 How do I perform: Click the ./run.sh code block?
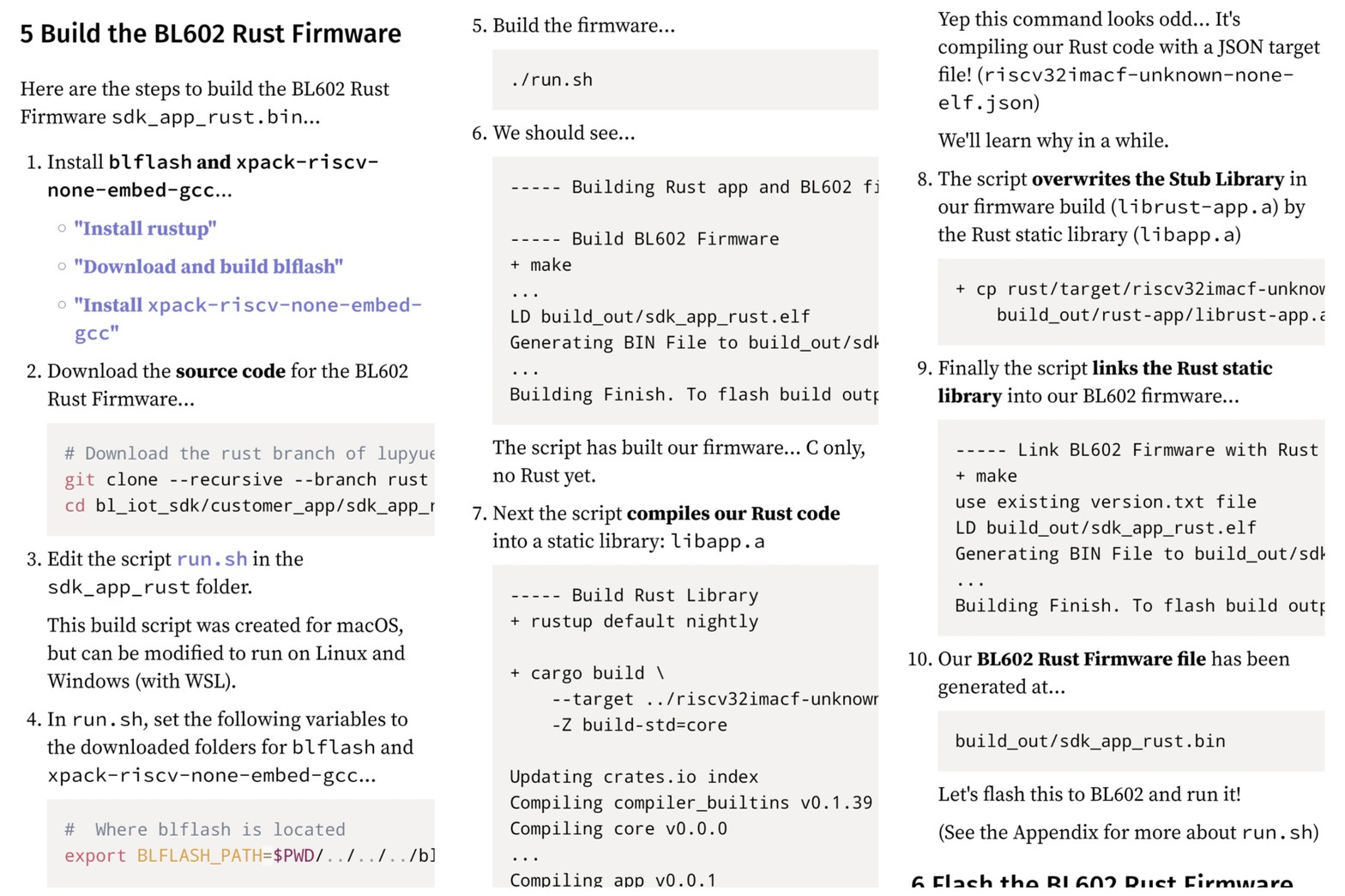click(552, 80)
